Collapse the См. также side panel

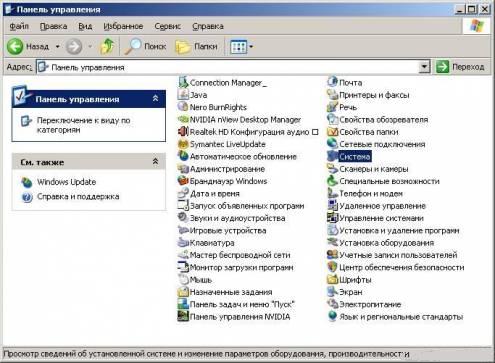click(x=155, y=162)
